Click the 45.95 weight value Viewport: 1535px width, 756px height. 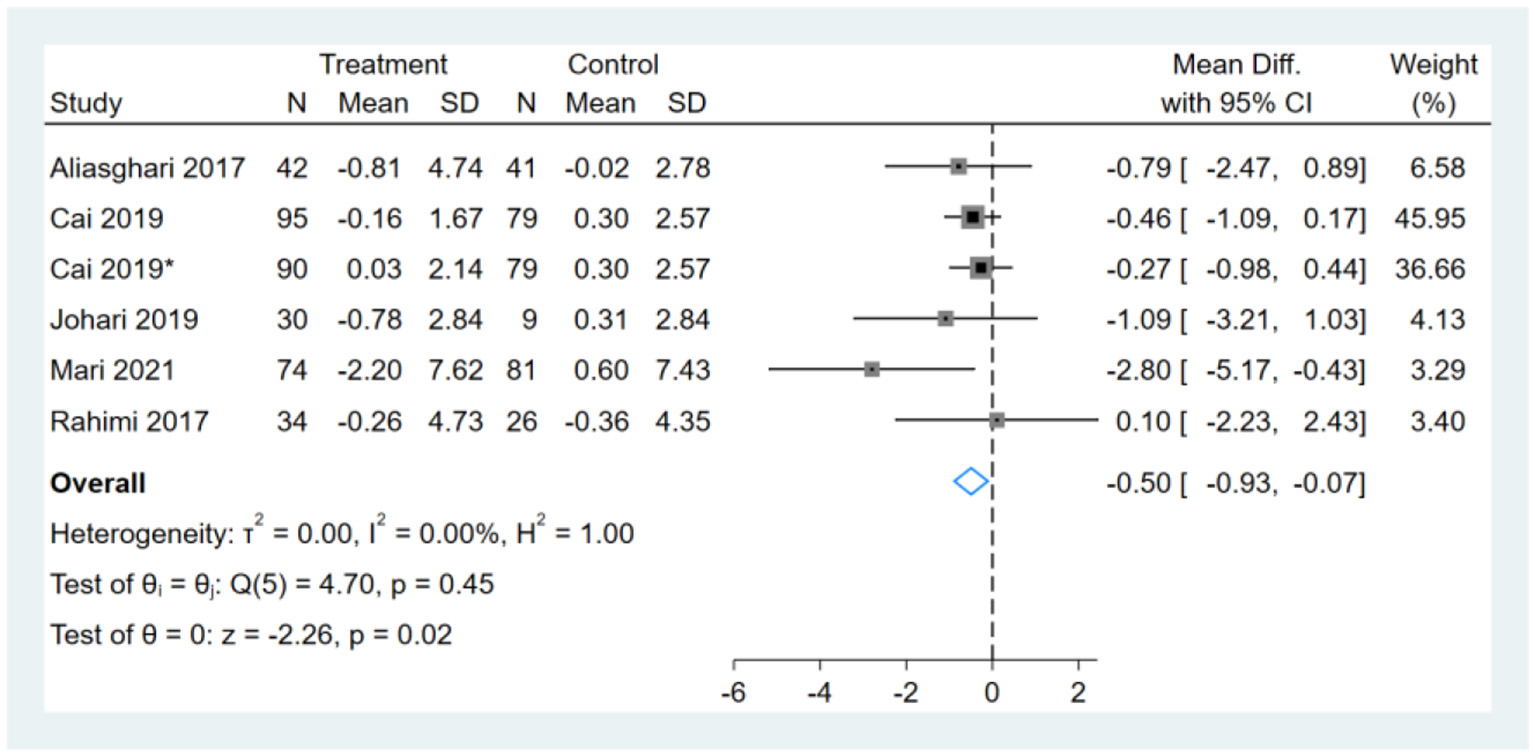(x=1430, y=218)
